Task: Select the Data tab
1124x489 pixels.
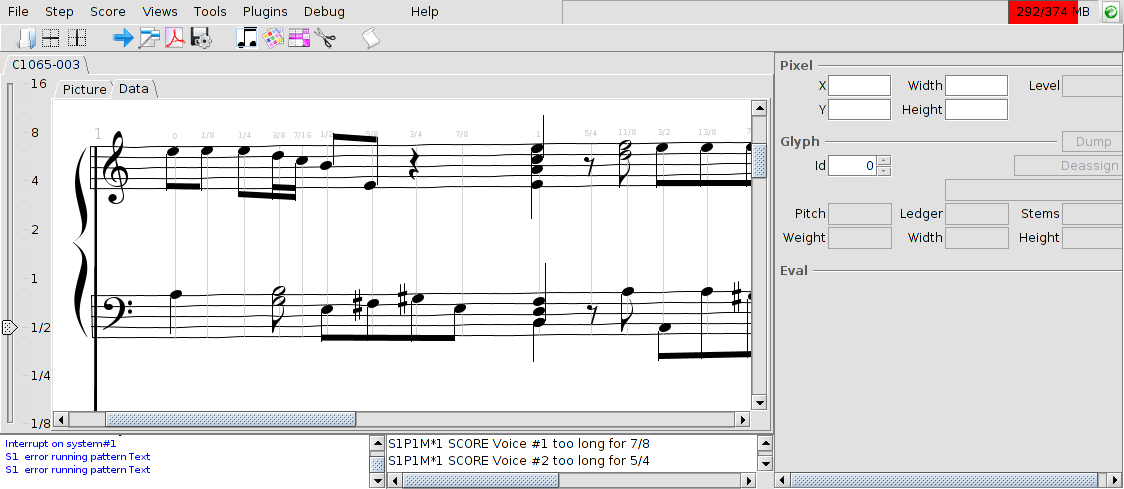Action: [134, 88]
